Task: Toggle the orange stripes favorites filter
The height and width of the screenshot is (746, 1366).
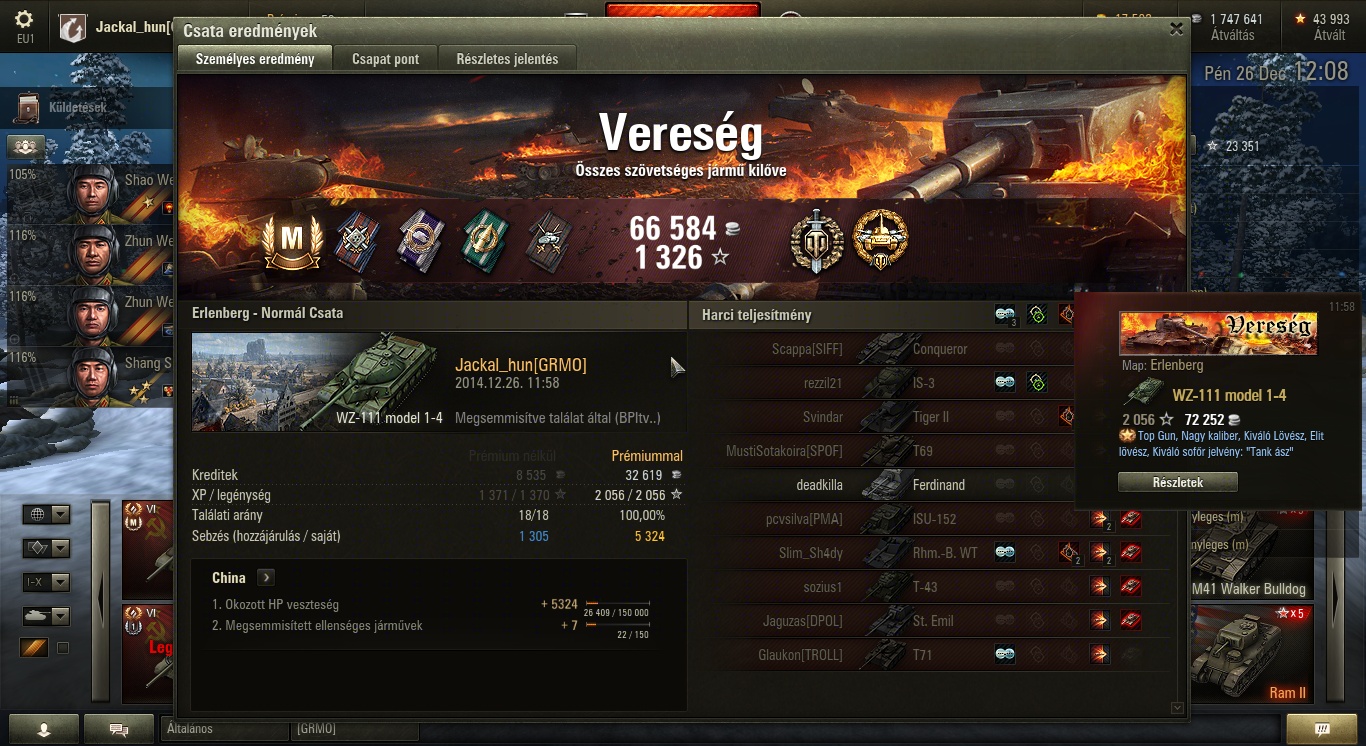Action: tap(34, 648)
